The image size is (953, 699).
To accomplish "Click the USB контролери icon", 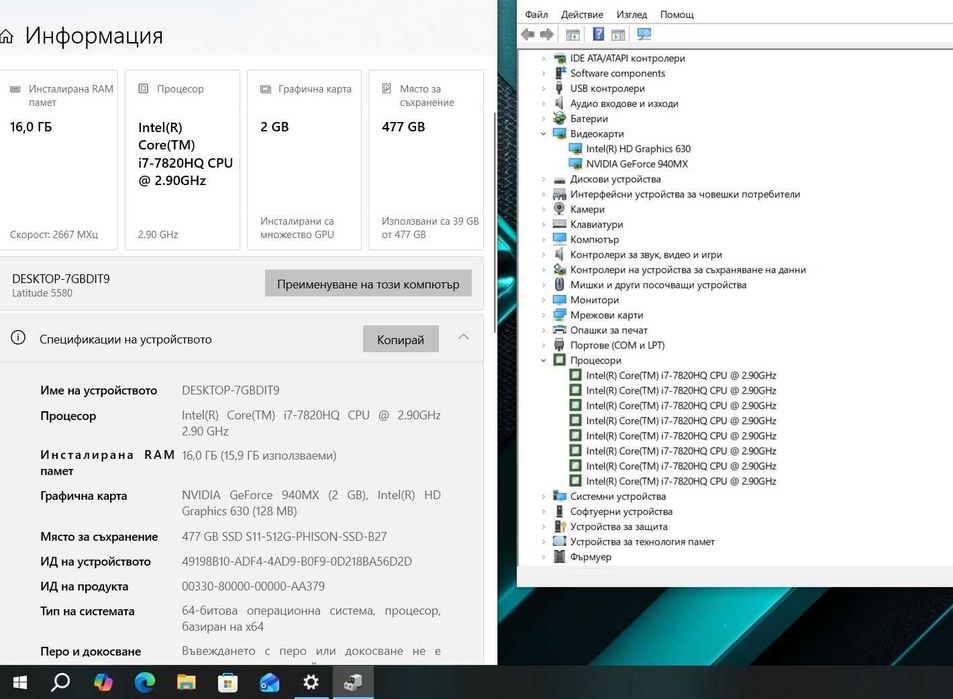I will click(x=559, y=88).
